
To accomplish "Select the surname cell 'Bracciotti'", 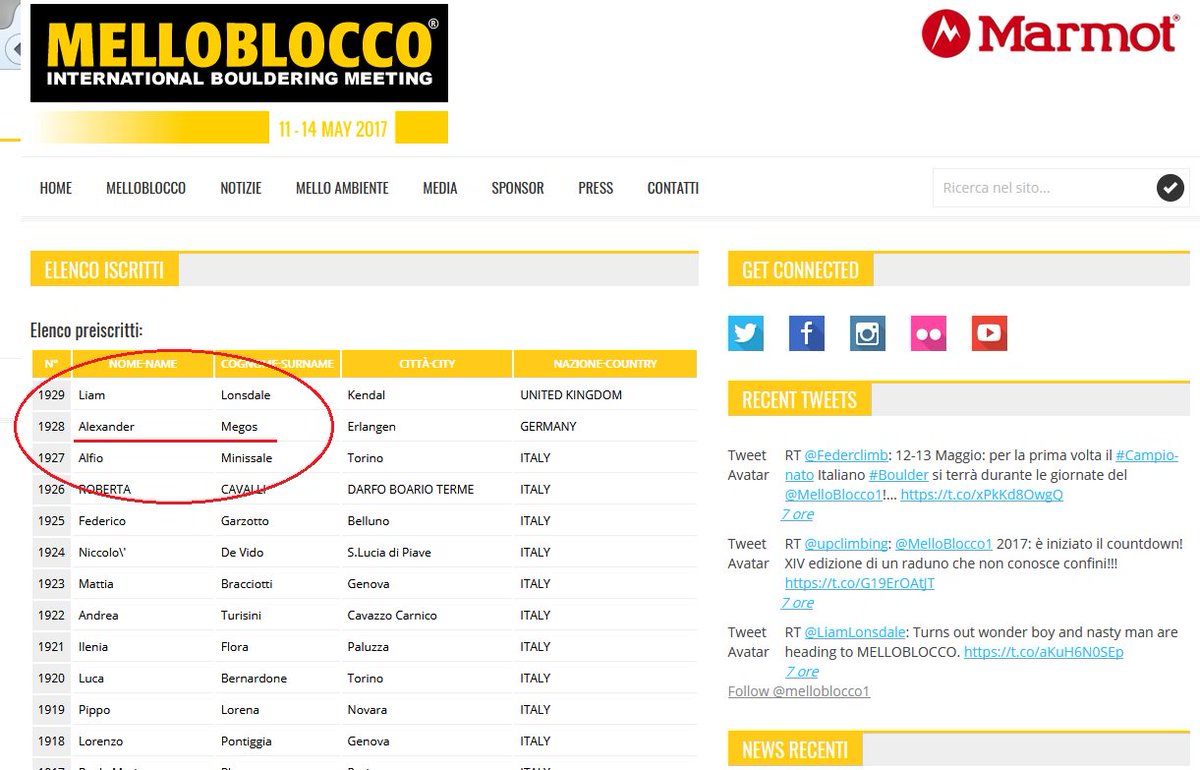I will [x=246, y=584].
